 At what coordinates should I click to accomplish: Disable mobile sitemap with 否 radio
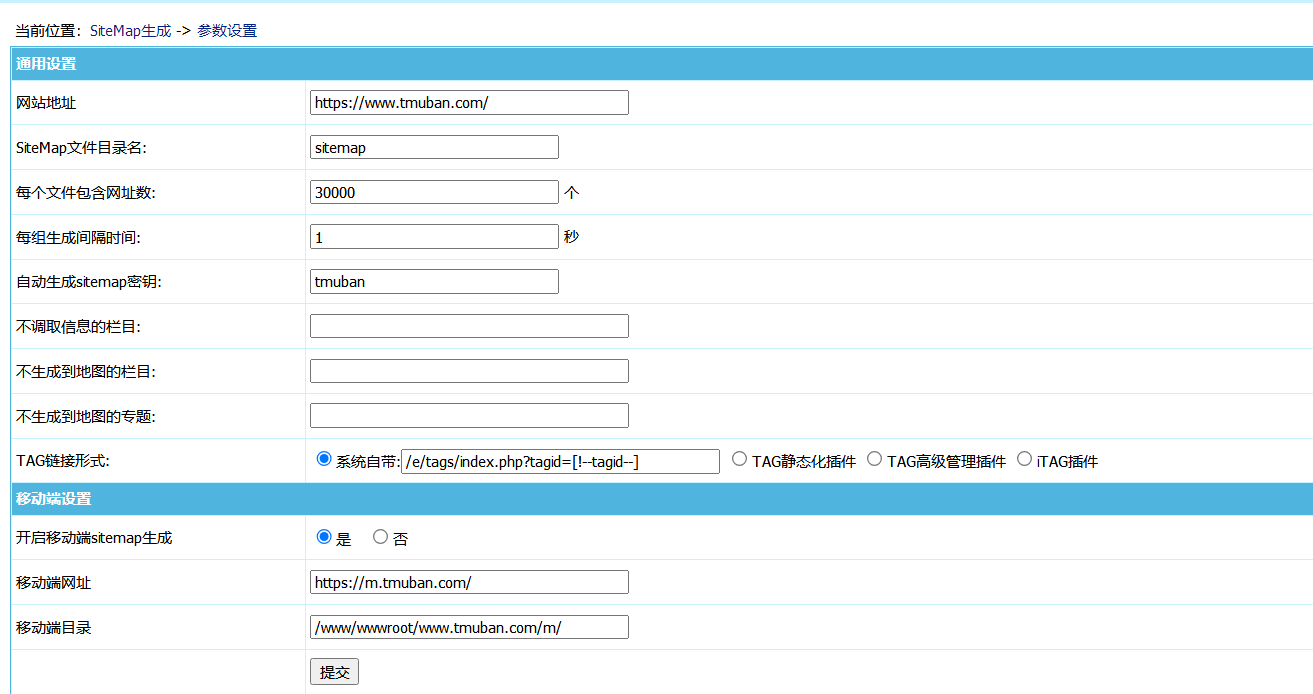[x=380, y=537]
